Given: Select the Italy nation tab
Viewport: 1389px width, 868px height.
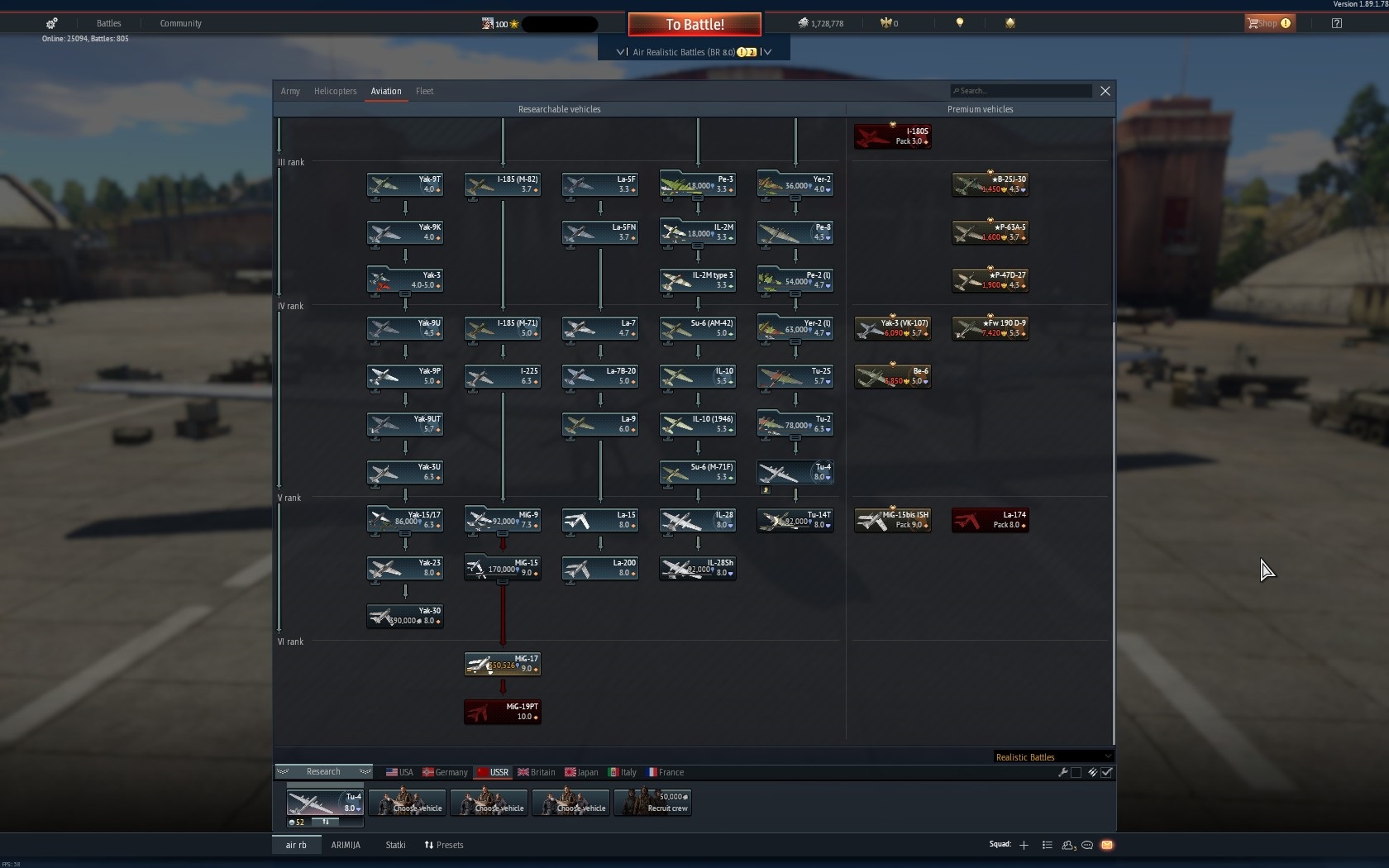Looking at the screenshot, I should (x=623, y=772).
